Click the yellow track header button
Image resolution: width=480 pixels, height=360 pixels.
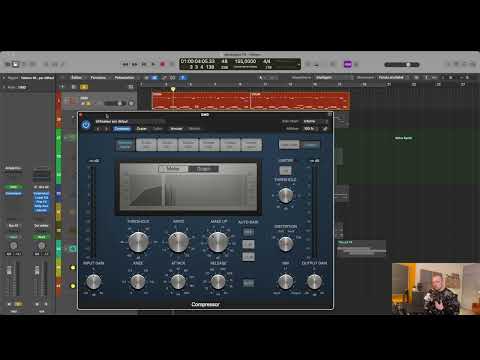(84, 87)
